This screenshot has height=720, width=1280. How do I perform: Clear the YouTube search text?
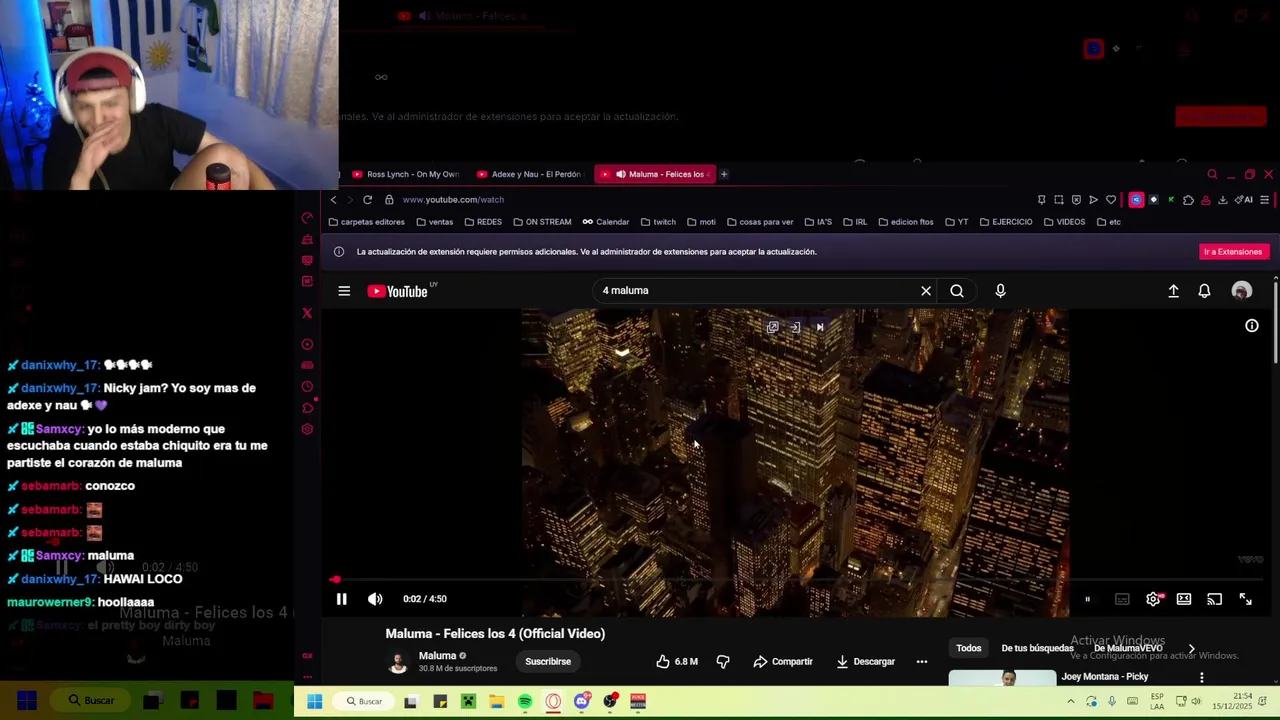[926, 291]
